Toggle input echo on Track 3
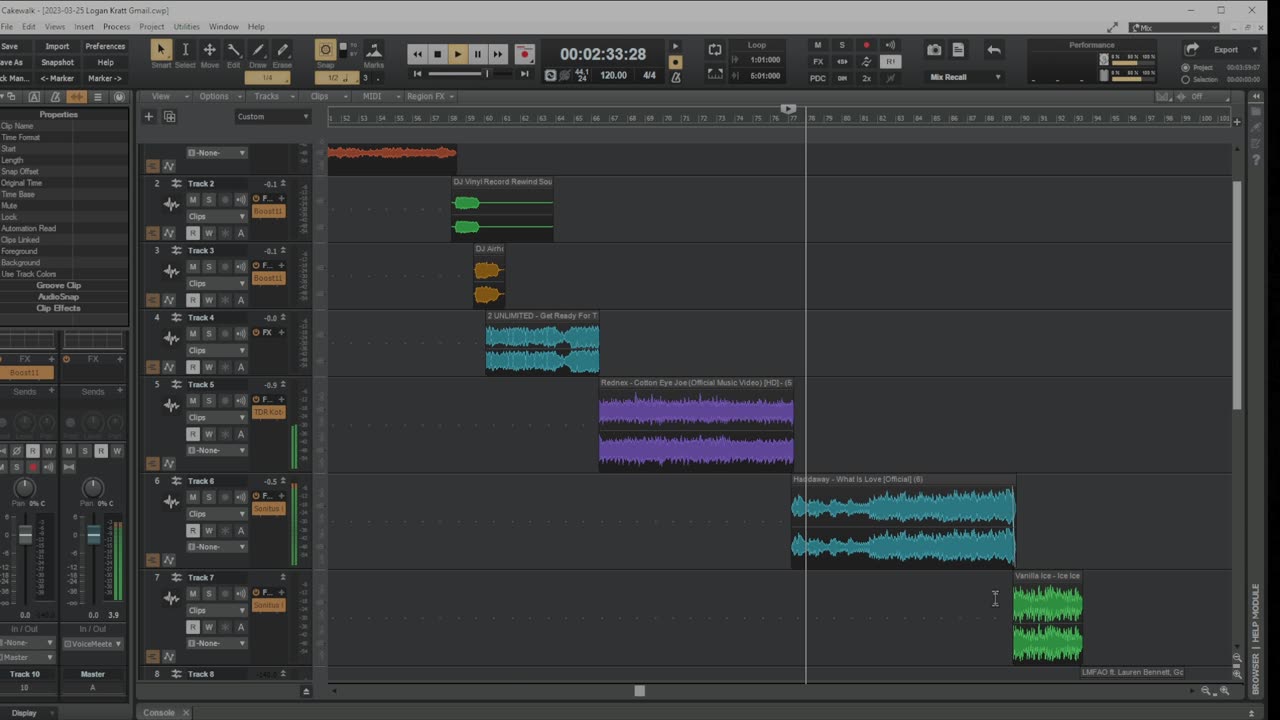Screen dimensions: 1280x720 pyautogui.click(x=241, y=266)
